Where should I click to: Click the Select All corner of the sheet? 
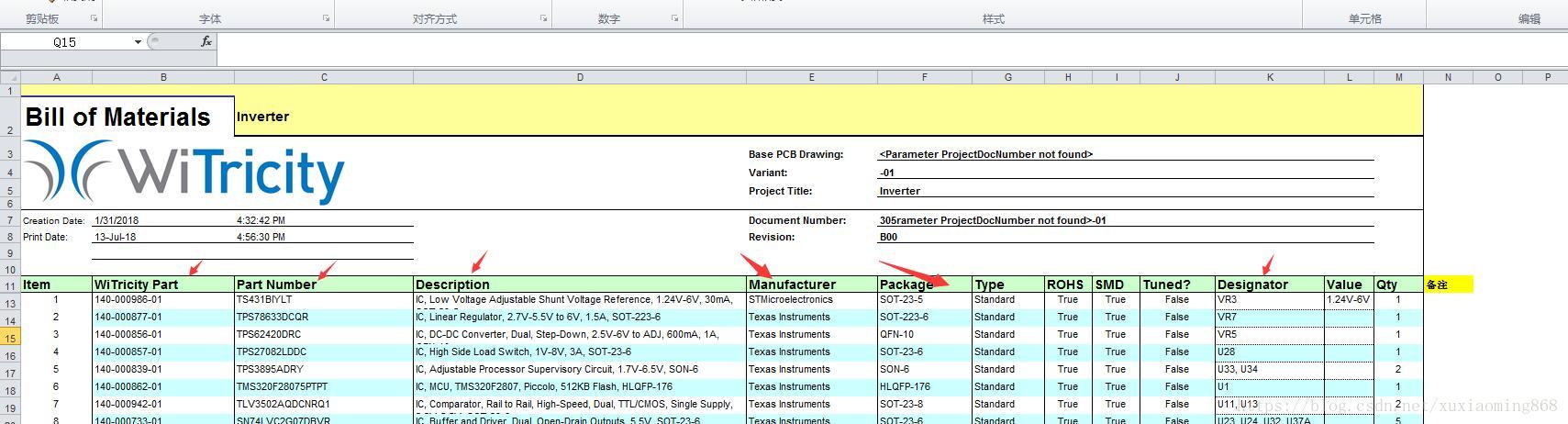(10, 77)
